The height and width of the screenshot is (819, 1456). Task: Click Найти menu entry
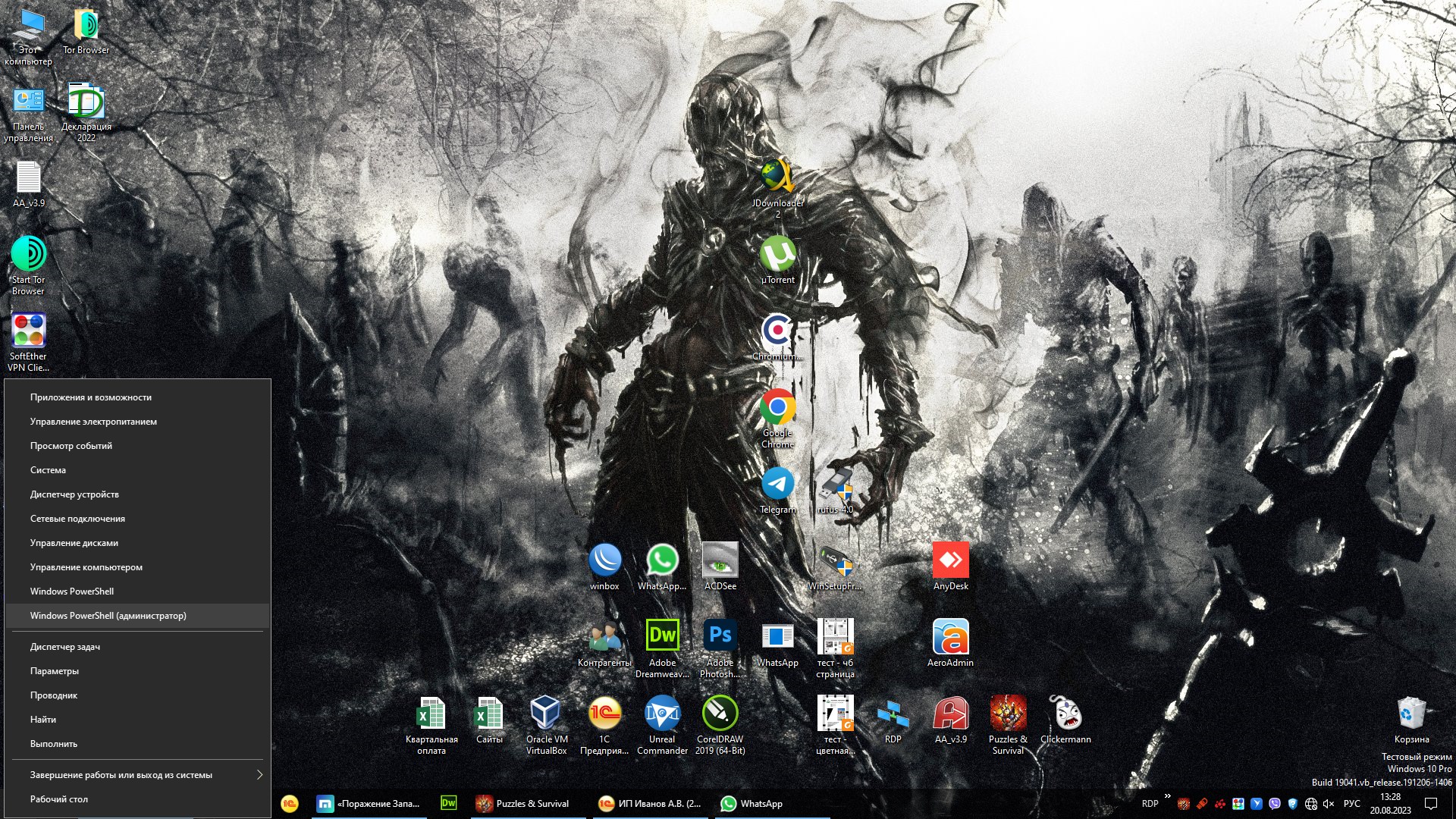click(137, 720)
